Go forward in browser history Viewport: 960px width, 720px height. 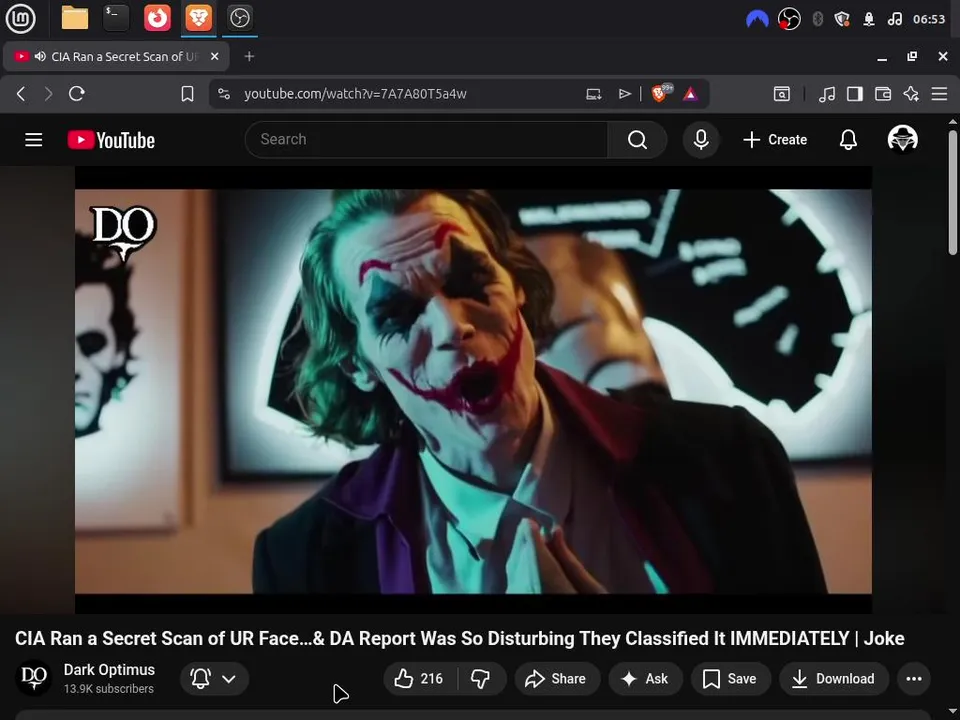tap(48, 94)
